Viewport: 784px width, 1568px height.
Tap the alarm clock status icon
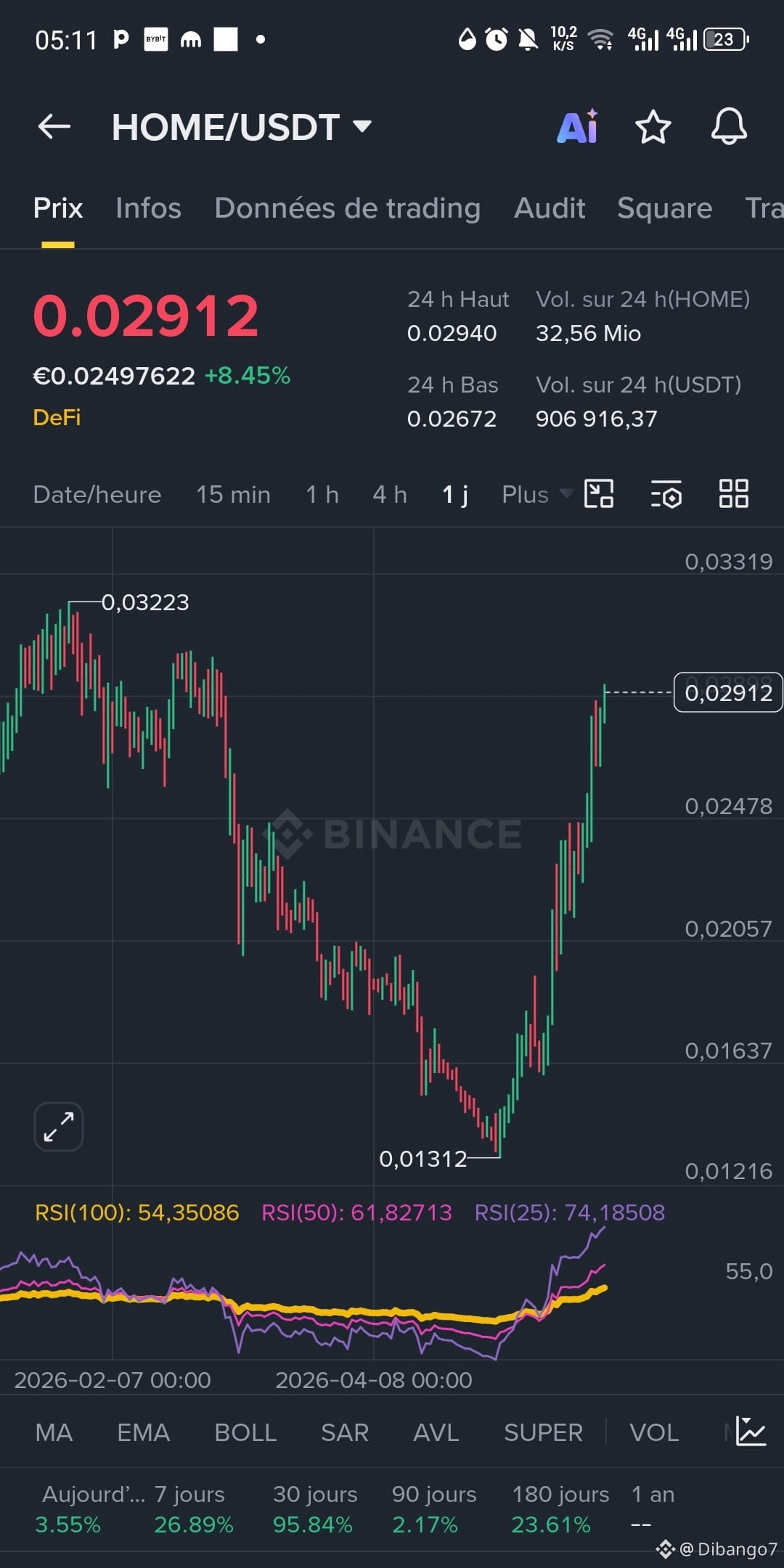click(x=497, y=39)
